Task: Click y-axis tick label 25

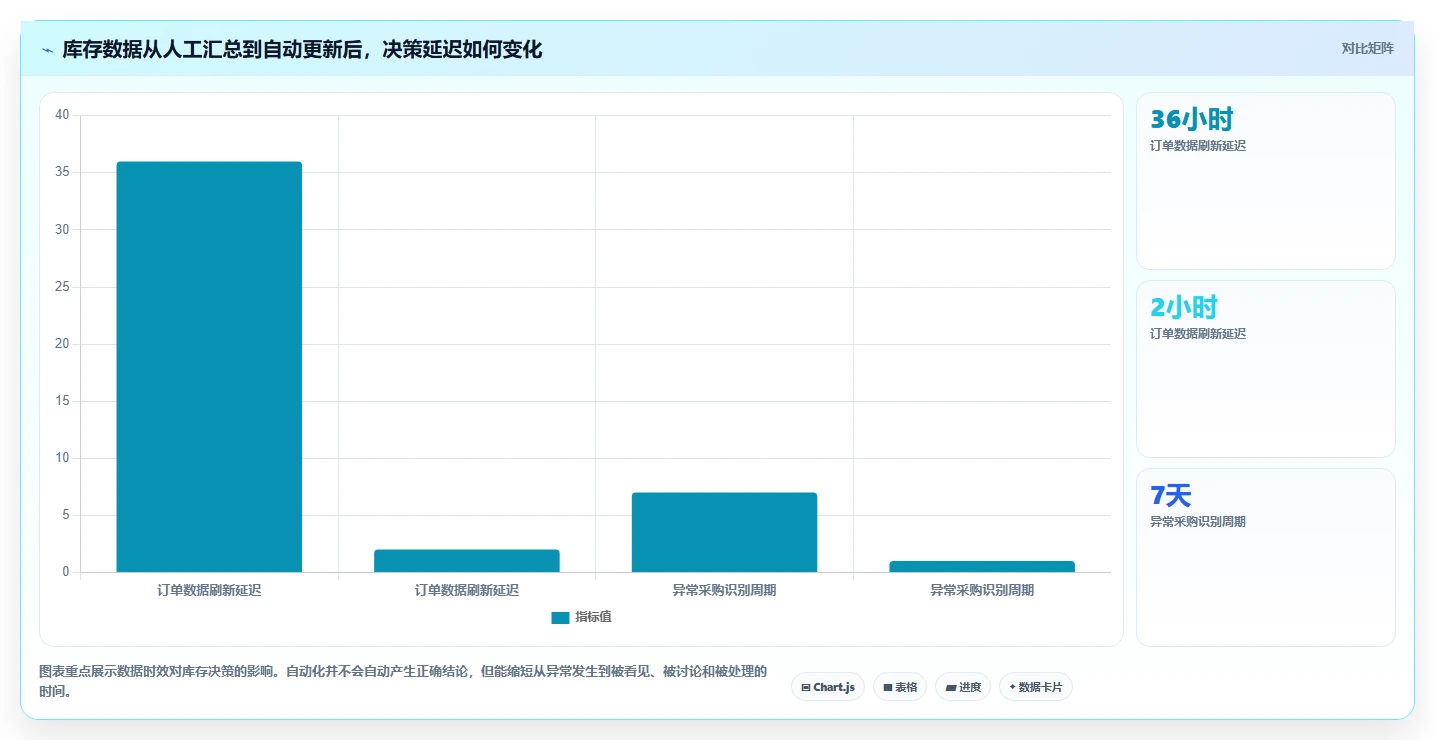Action: (x=62, y=287)
